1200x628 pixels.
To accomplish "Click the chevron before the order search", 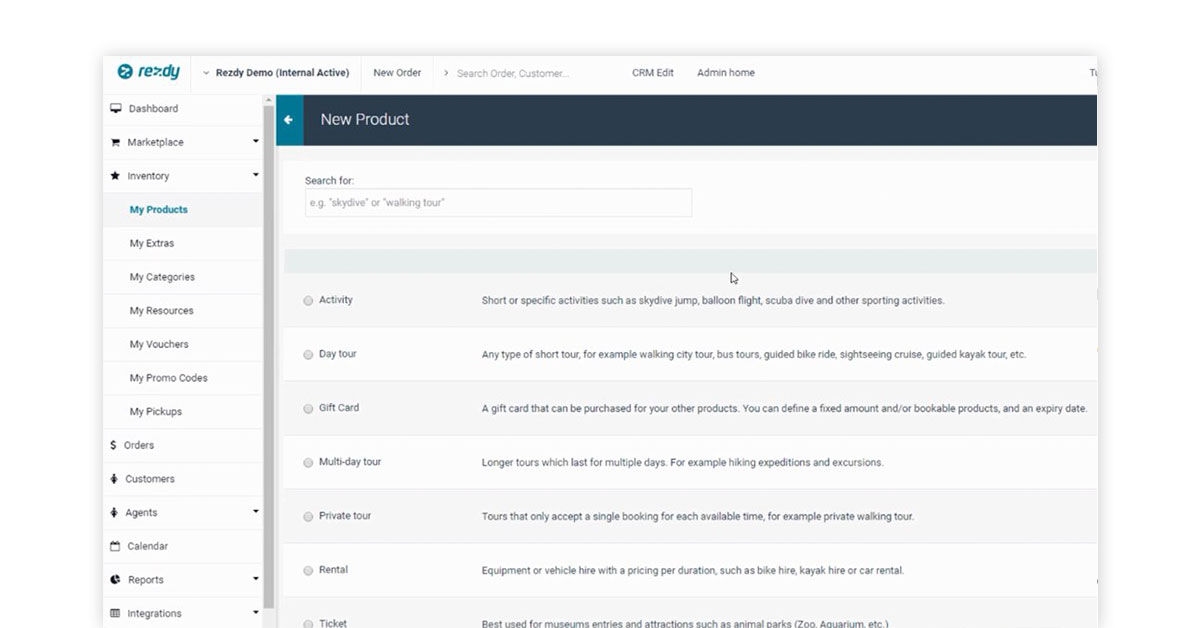I will 446,73.
